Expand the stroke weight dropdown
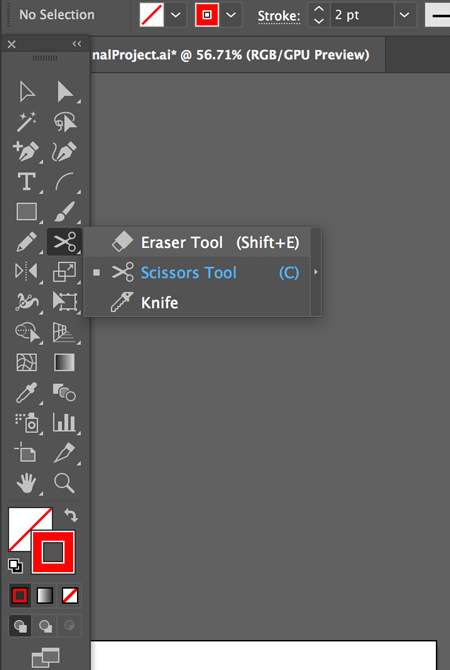 point(404,15)
